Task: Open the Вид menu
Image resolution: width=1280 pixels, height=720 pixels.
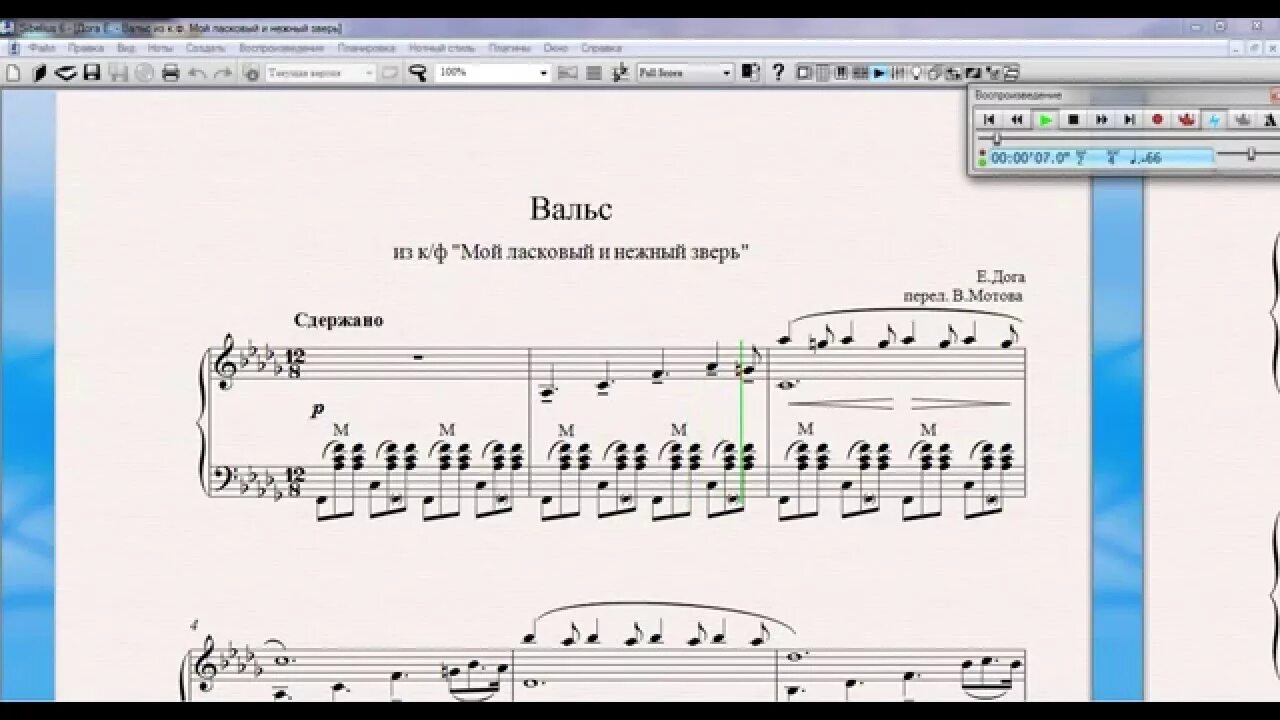Action: (x=126, y=47)
